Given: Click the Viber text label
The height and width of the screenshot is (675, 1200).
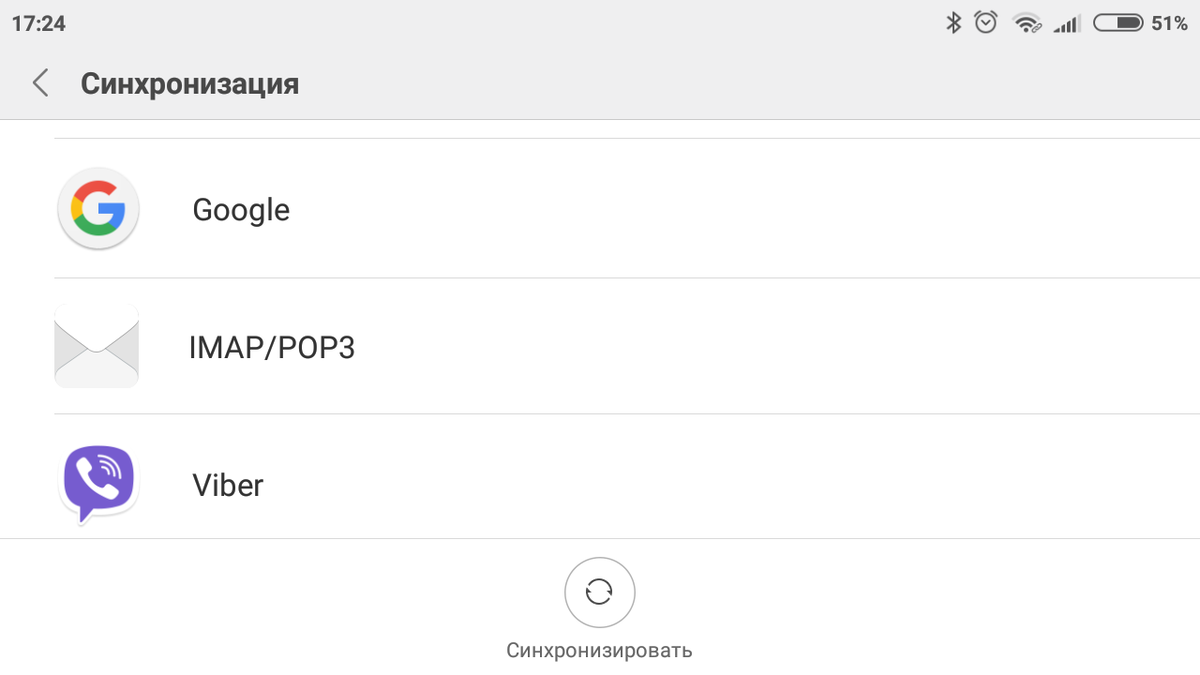Looking at the screenshot, I should tap(228, 485).
